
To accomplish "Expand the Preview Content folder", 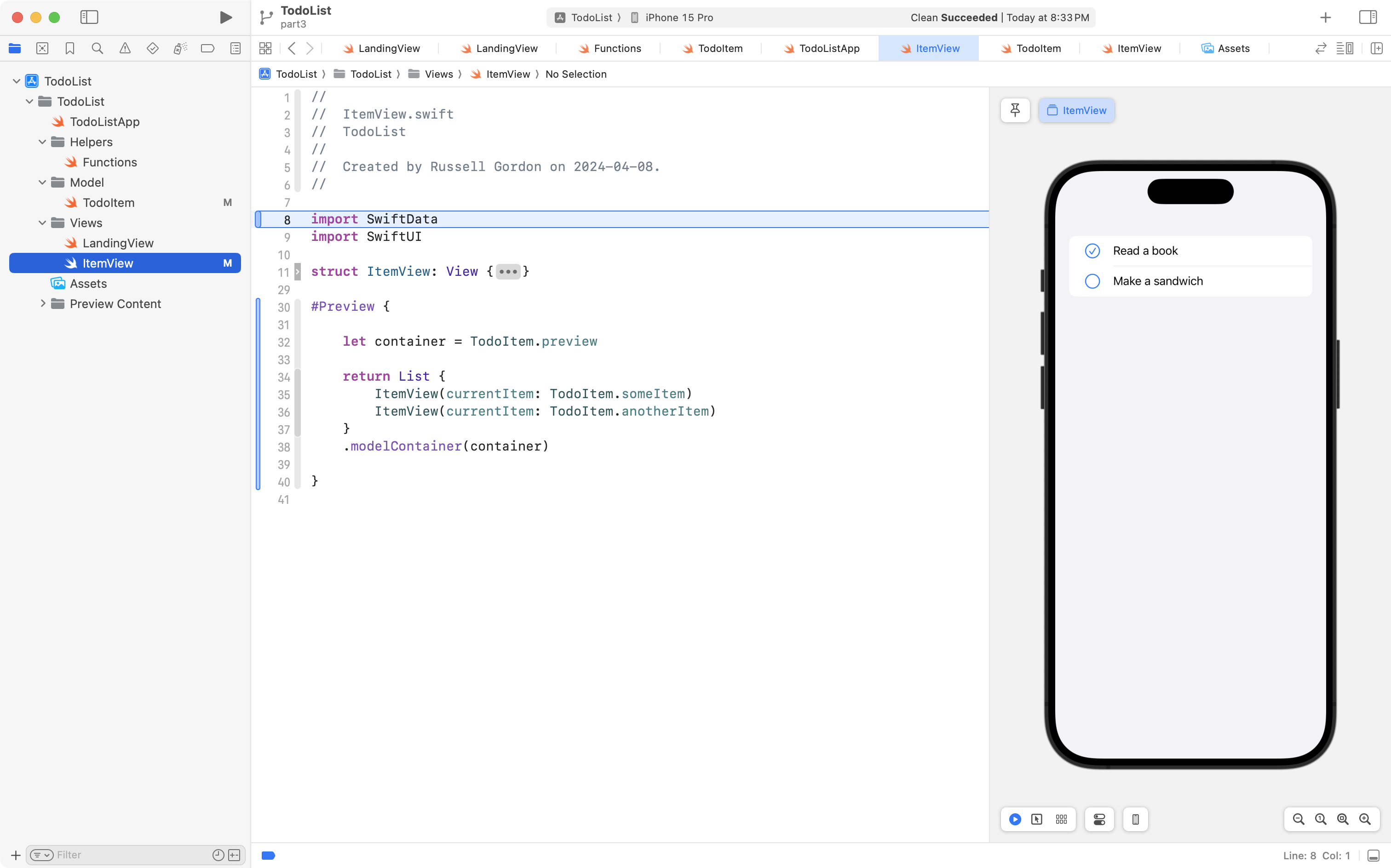I will coord(42,304).
